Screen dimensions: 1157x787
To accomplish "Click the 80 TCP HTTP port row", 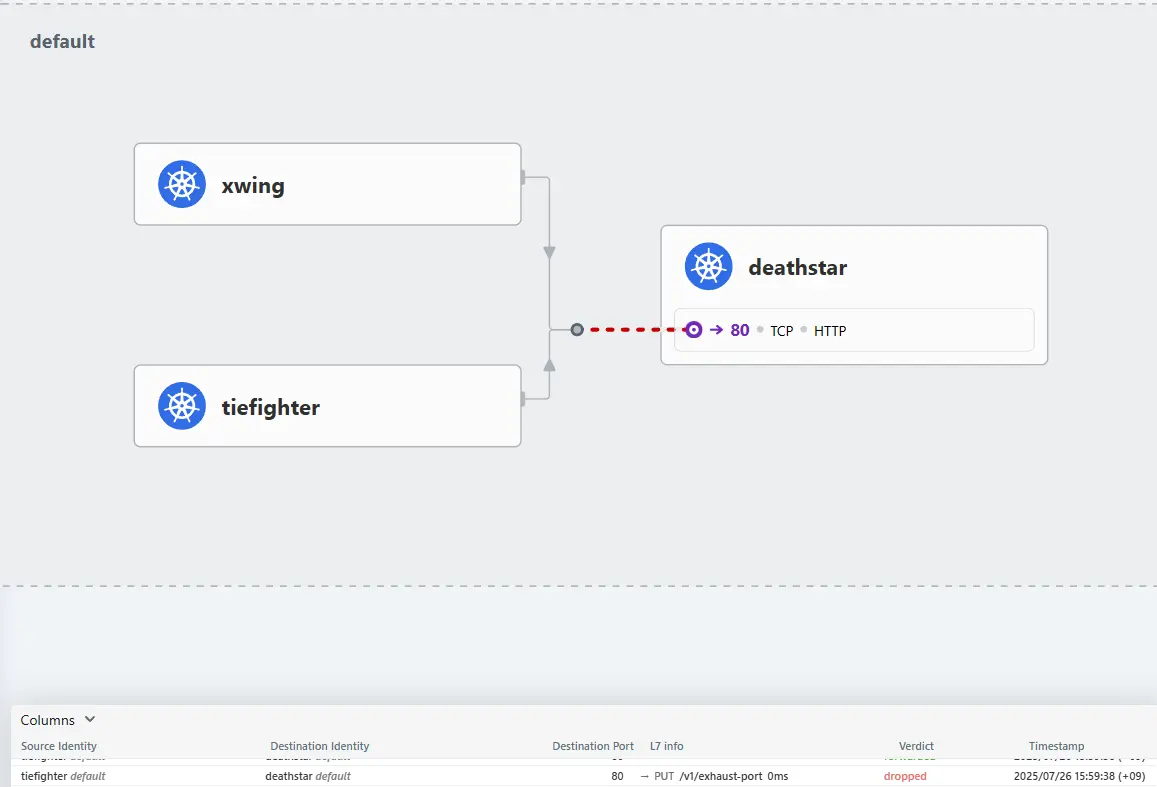I will tap(854, 330).
